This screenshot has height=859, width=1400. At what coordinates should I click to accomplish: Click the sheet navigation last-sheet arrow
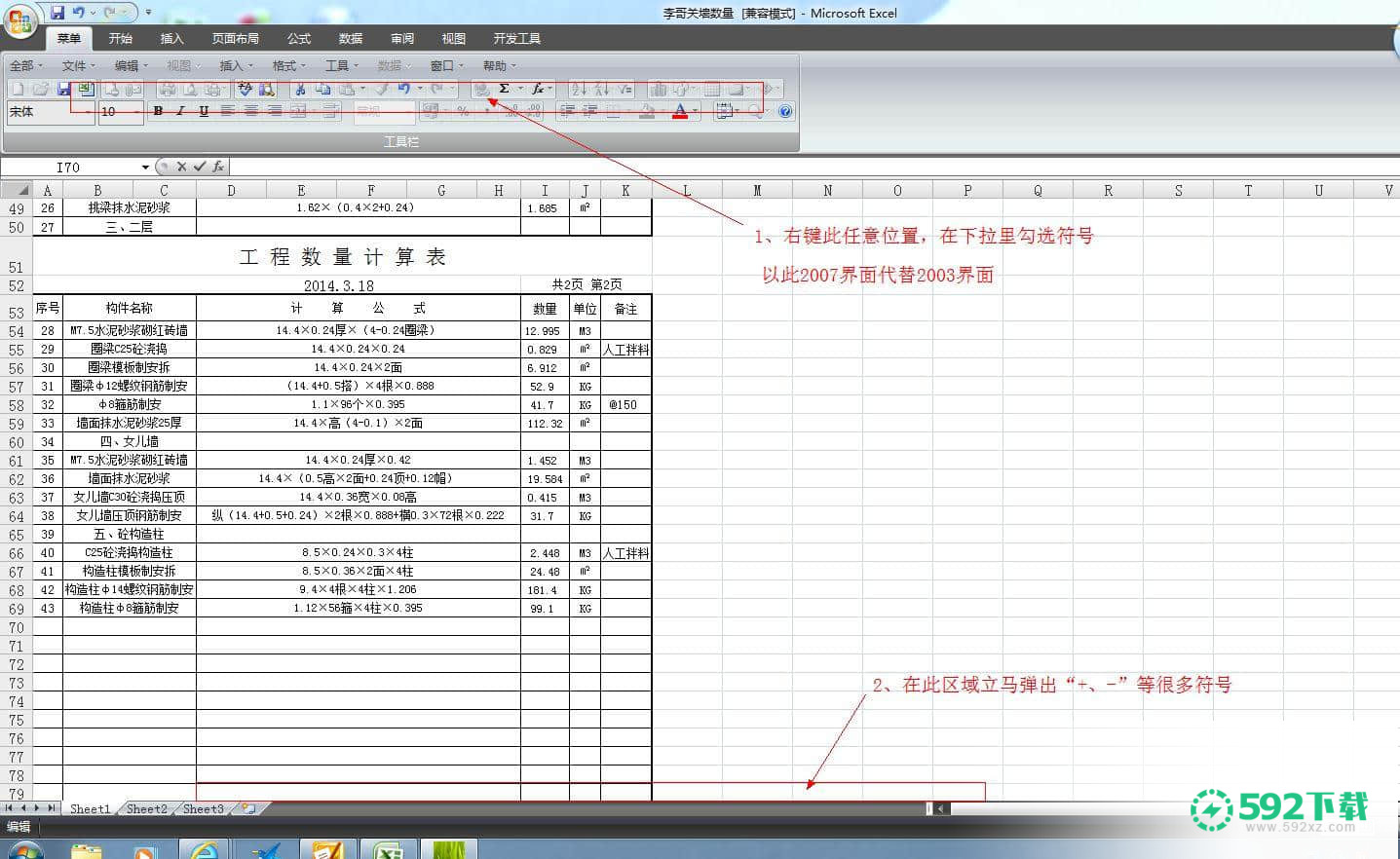pos(52,808)
